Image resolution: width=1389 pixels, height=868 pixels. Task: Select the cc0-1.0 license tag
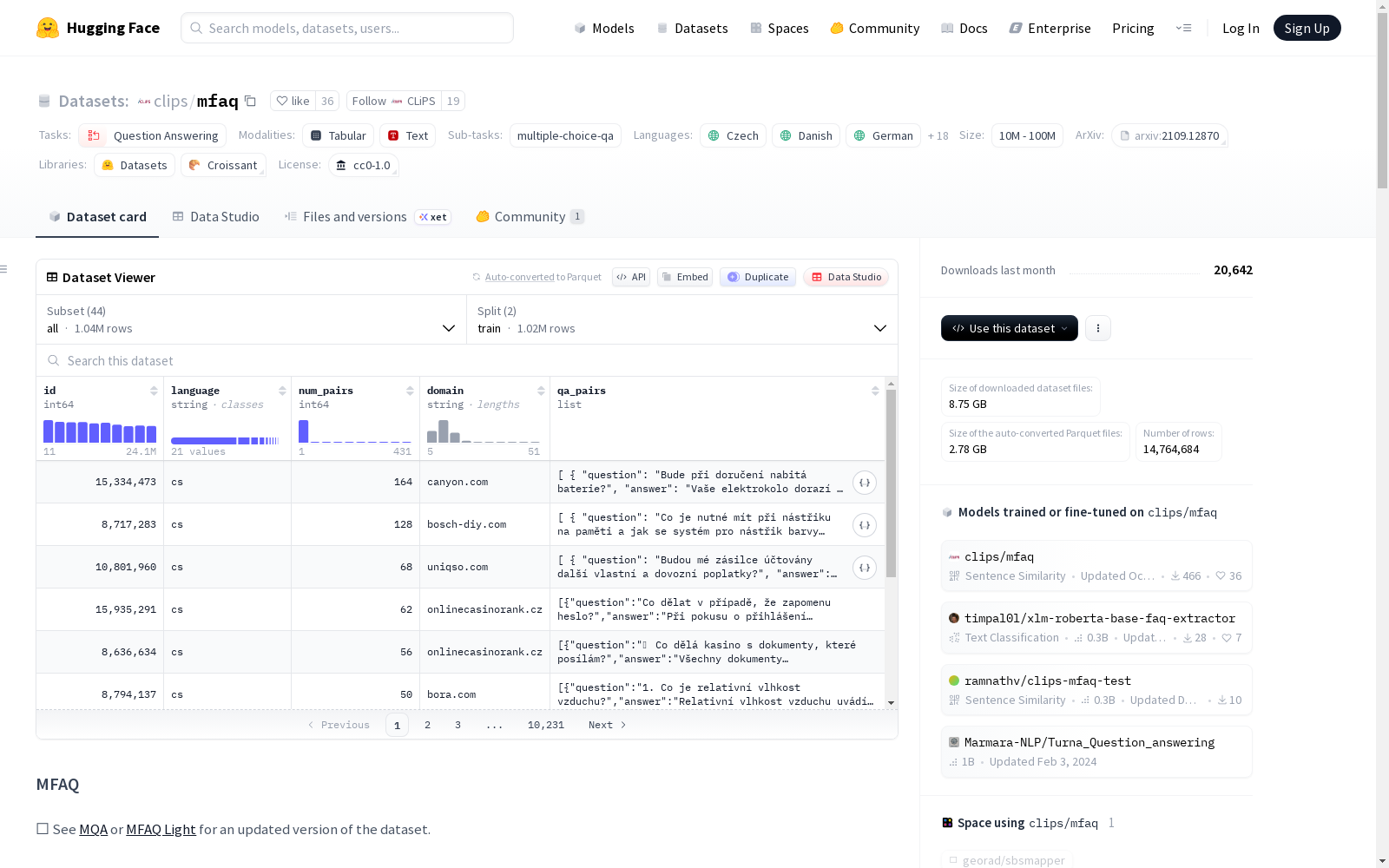pos(364,165)
